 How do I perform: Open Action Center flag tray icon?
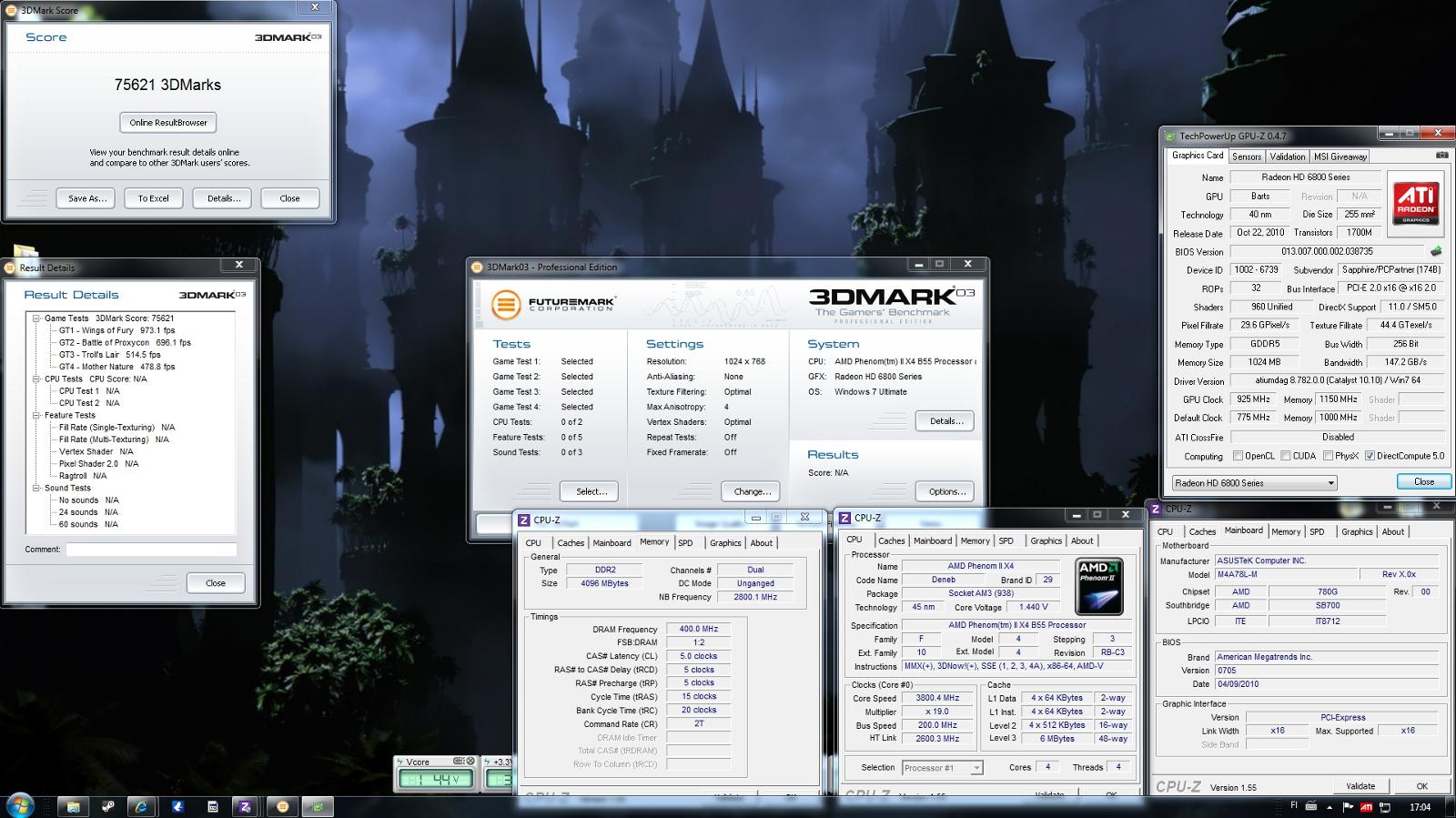click(1348, 807)
